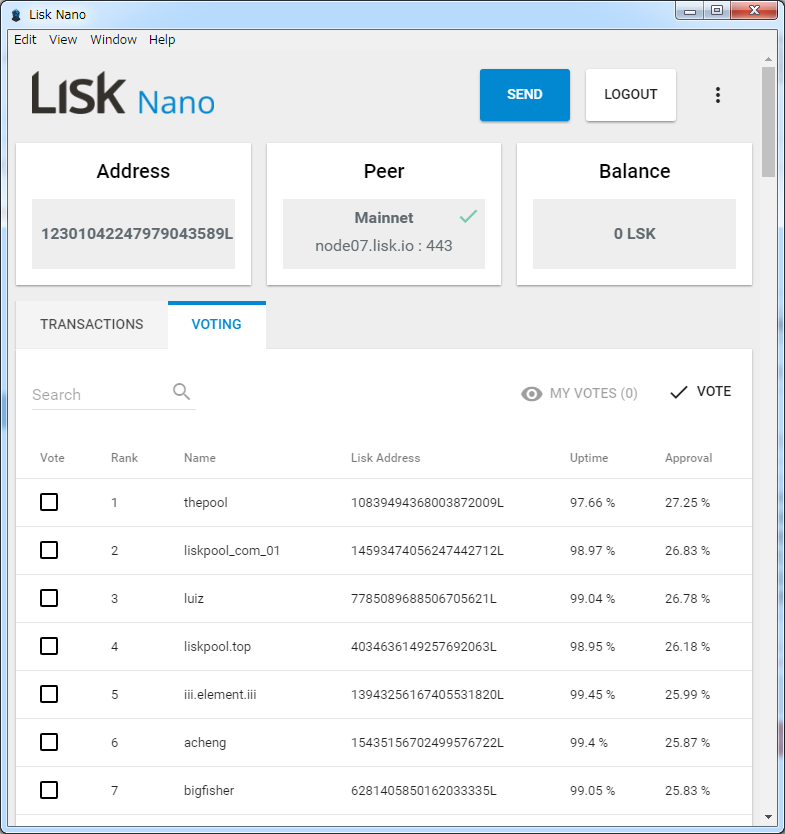Click delegate name luiz

(x=194, y=598)
